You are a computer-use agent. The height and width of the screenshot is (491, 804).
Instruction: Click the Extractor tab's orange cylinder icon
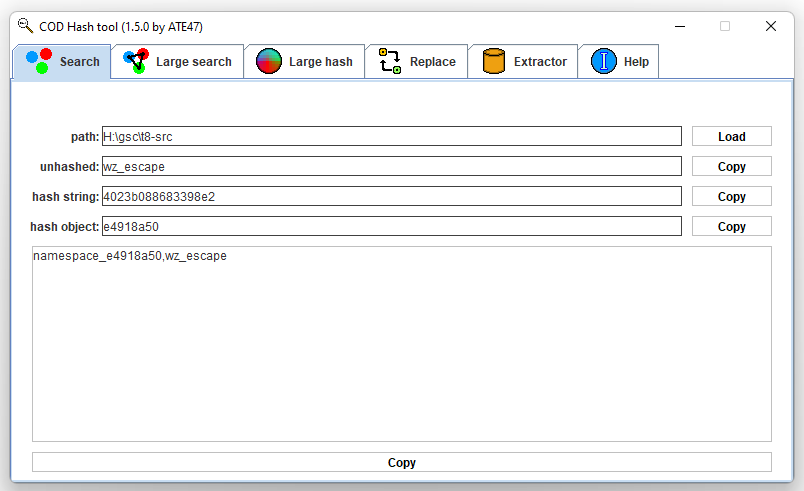click(x=494, y=61)
